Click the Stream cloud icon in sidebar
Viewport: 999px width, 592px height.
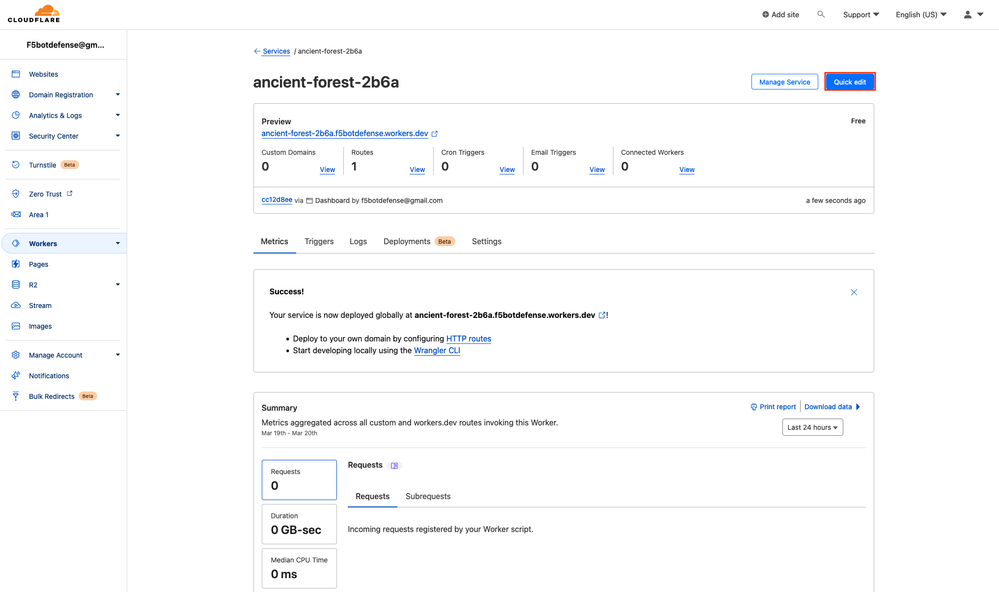(16, 306)
